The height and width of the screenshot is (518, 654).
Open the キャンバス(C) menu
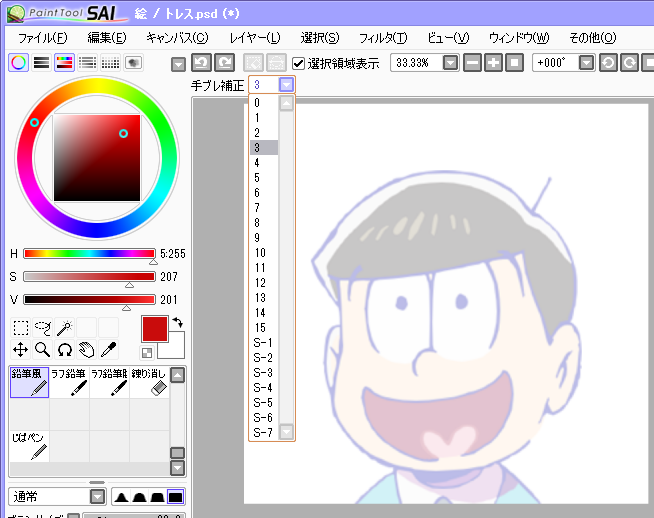tap(177, 38)
